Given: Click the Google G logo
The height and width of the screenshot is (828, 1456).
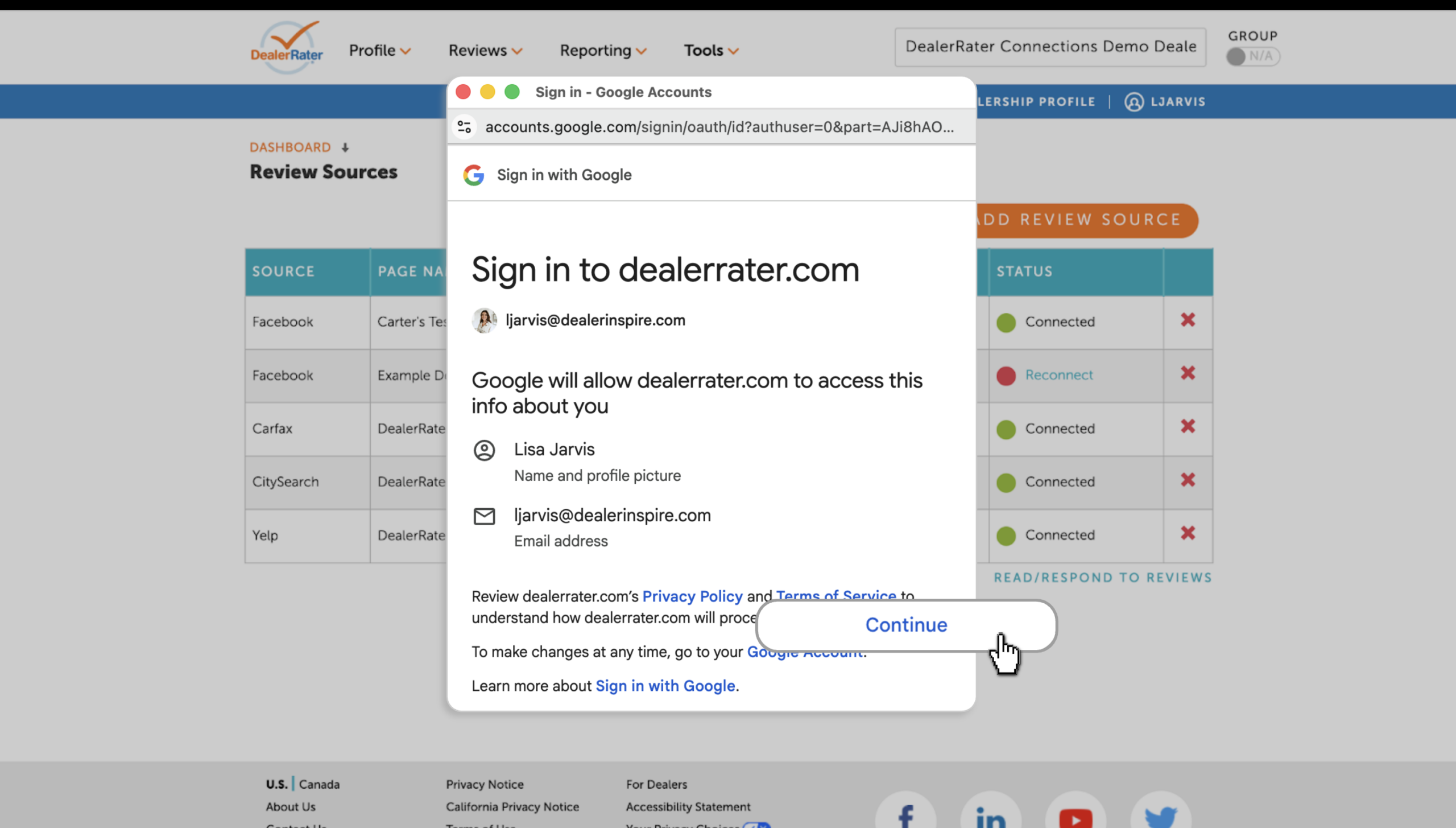Looking at the screenshot, I should coord(473,175).
